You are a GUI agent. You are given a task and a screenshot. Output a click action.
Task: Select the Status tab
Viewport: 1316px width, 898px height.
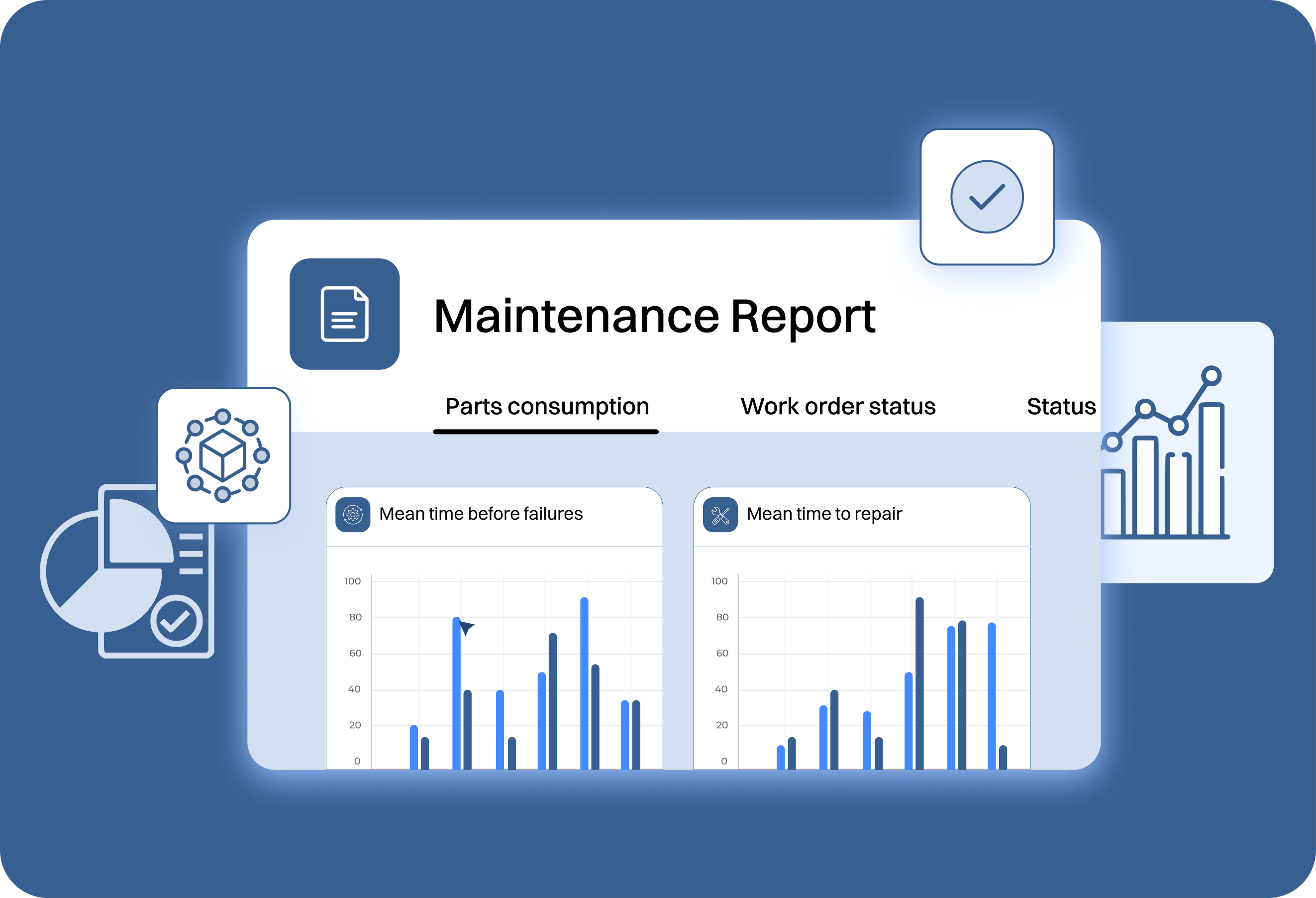[x=1061, y=406]
